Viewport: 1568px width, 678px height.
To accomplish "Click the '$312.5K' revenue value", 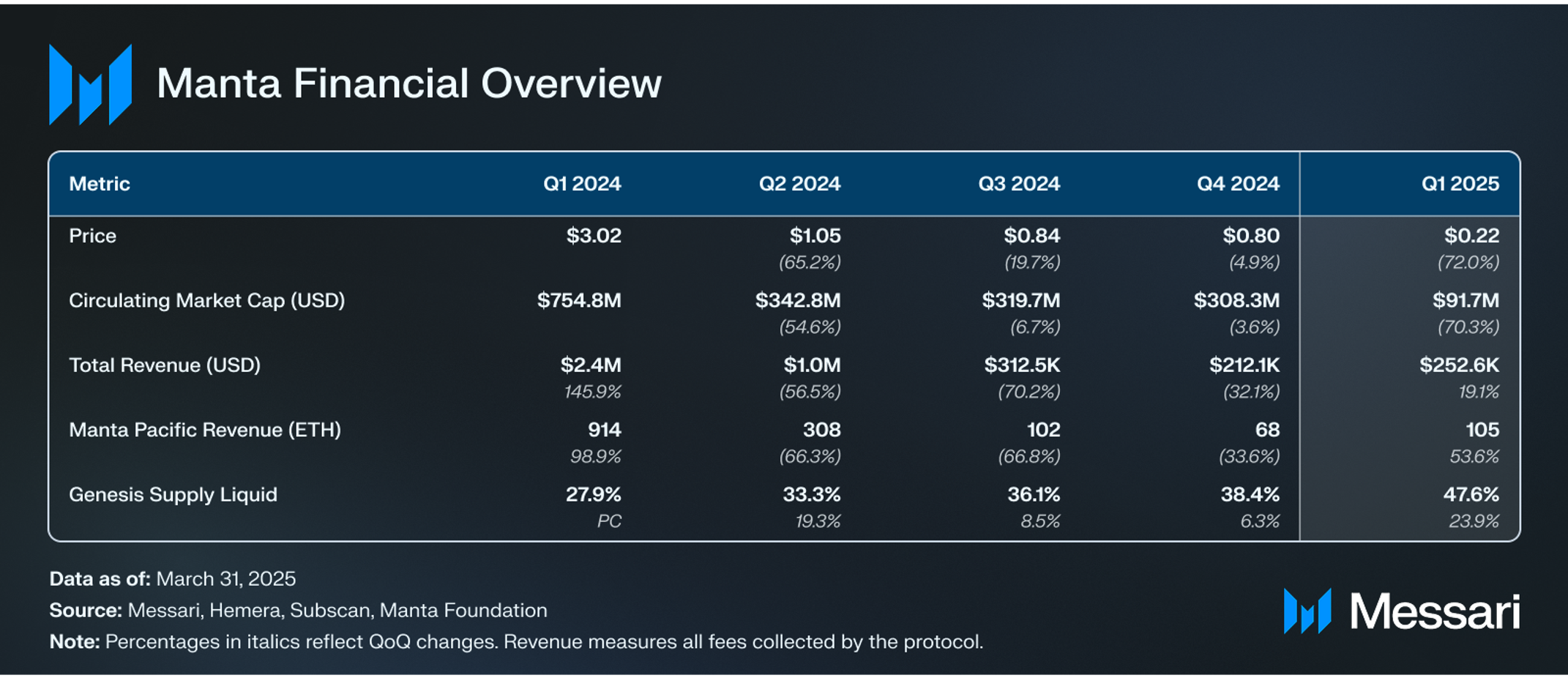I will coord(1022,365).
